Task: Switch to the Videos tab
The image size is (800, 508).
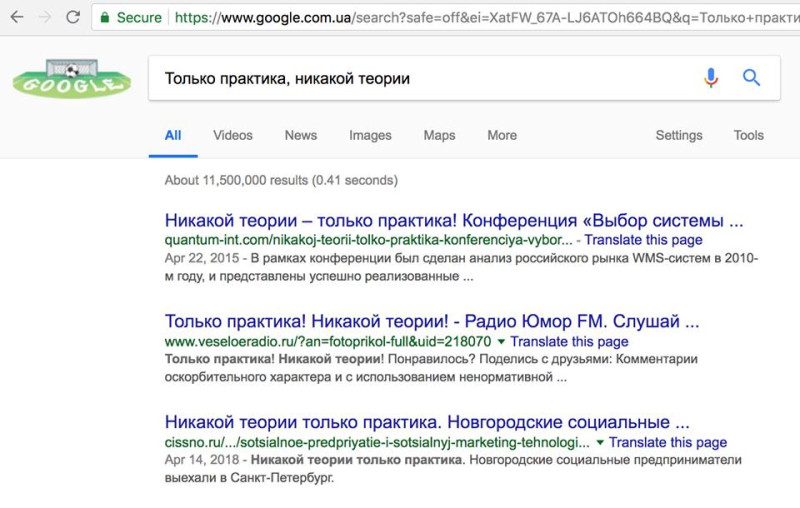Action: coord(233,135)
